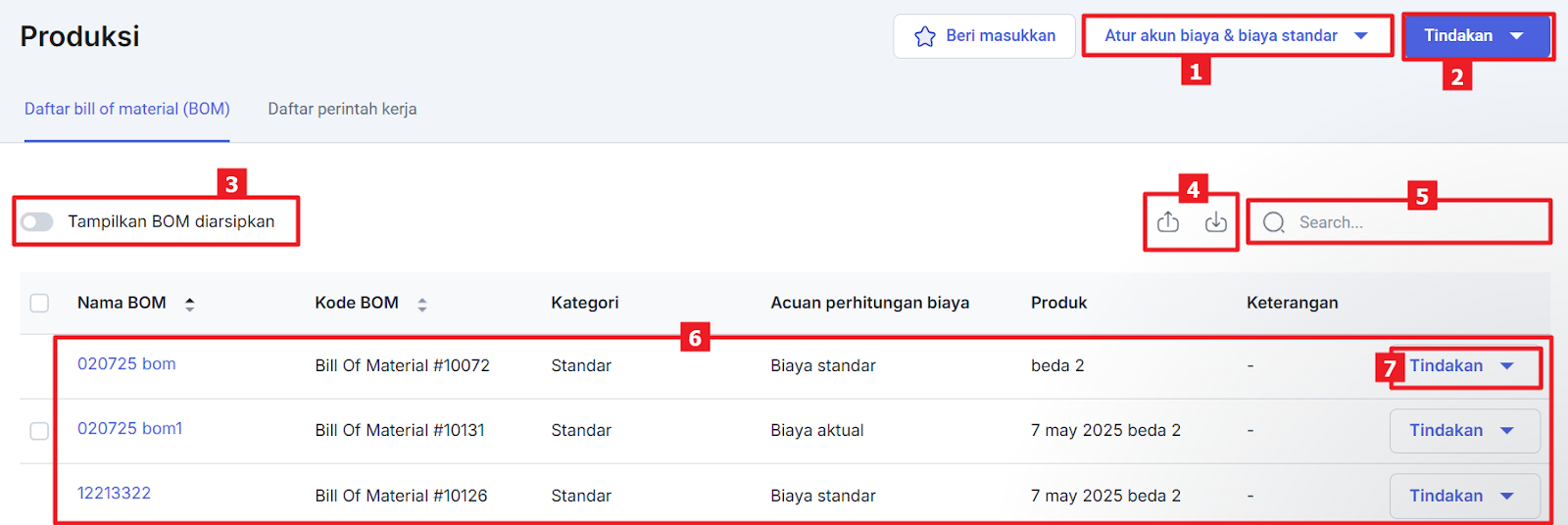Open the blue Tindakan dropdown at the top
1568x525 pixels.
[x=1476, y=36]
